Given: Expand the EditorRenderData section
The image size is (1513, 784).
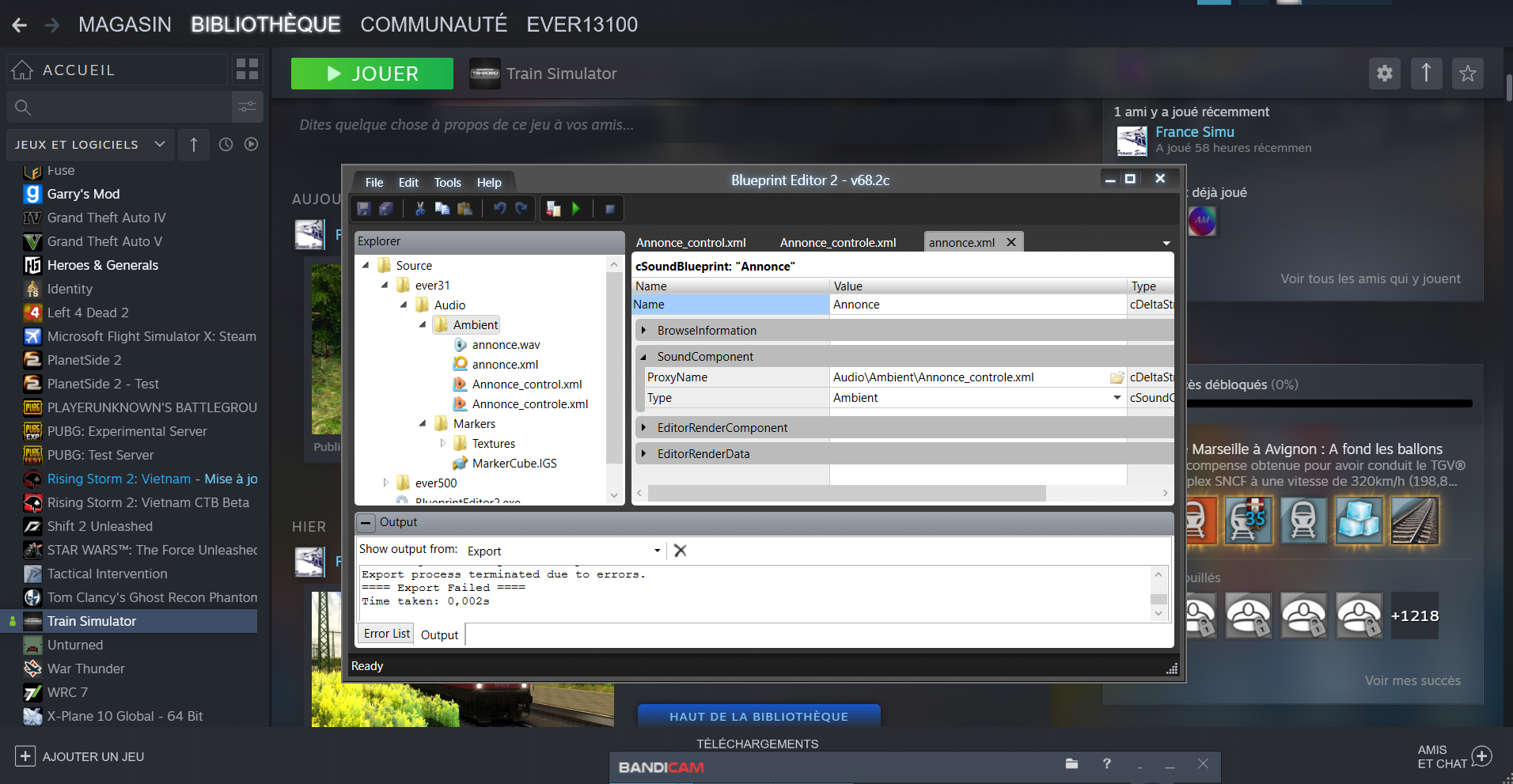Looking at the screenshot, I should [643, 454].
